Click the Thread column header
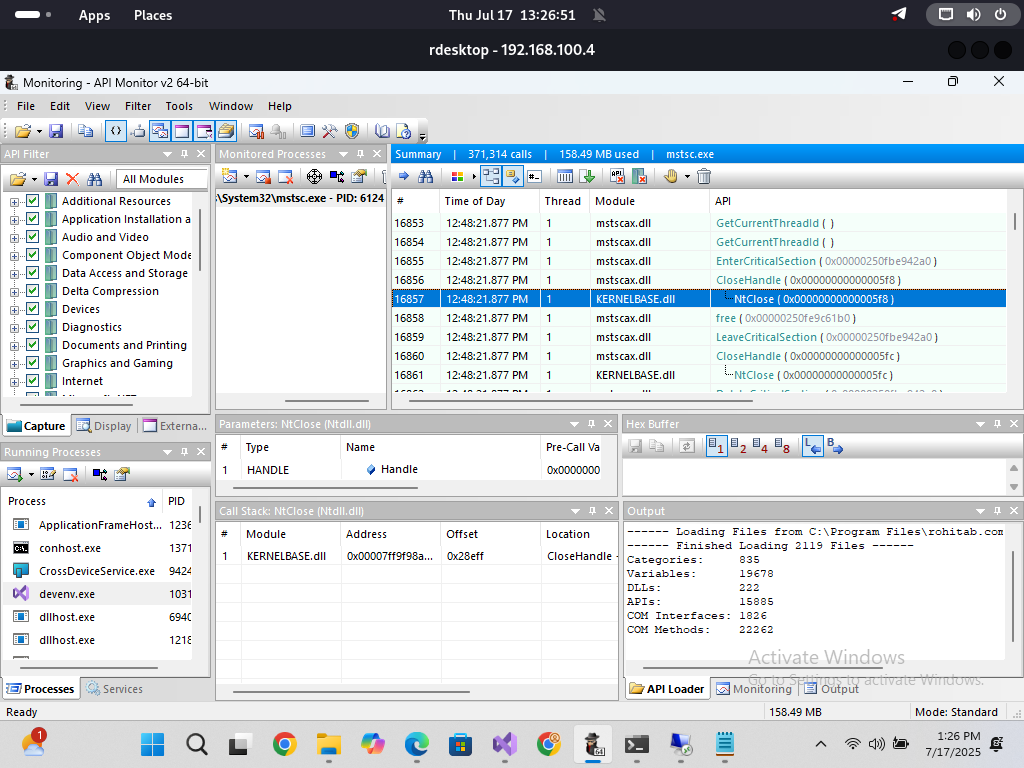Screen dimensions: 1024x768 click(x=562, y=201)
